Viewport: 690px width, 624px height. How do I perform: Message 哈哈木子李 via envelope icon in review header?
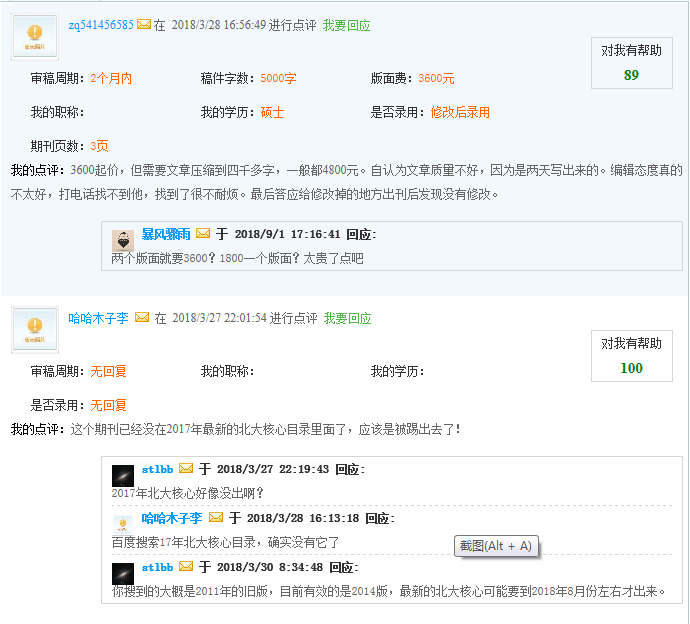click(142, 317)
